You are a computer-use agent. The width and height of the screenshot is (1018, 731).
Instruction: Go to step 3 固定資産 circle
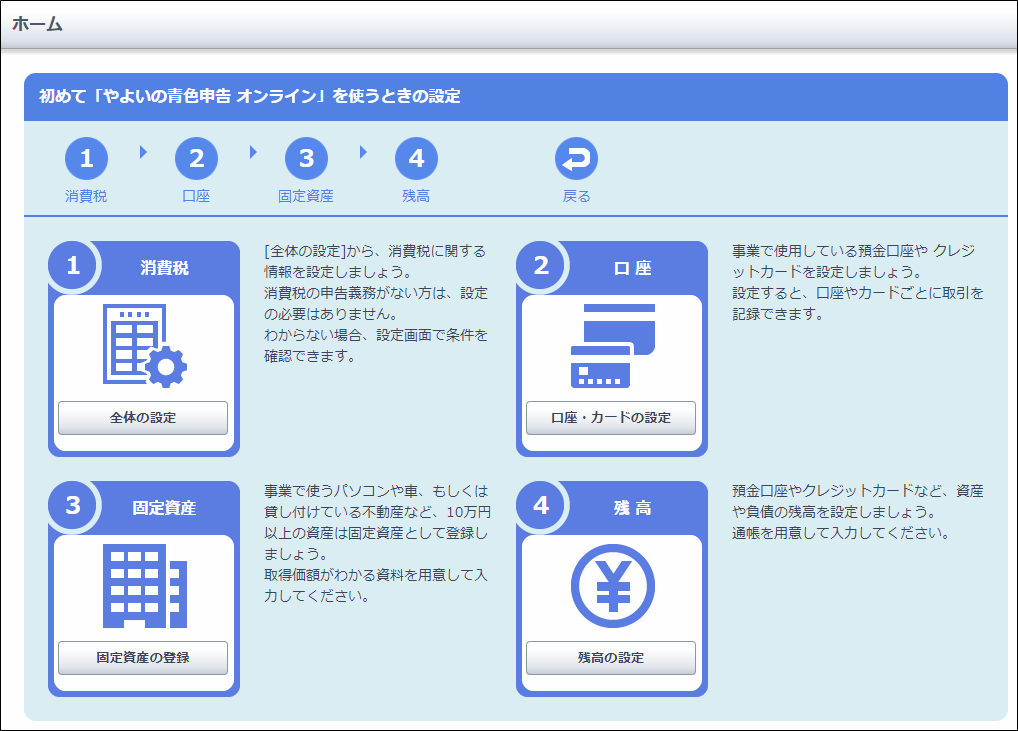click(306, 158)
